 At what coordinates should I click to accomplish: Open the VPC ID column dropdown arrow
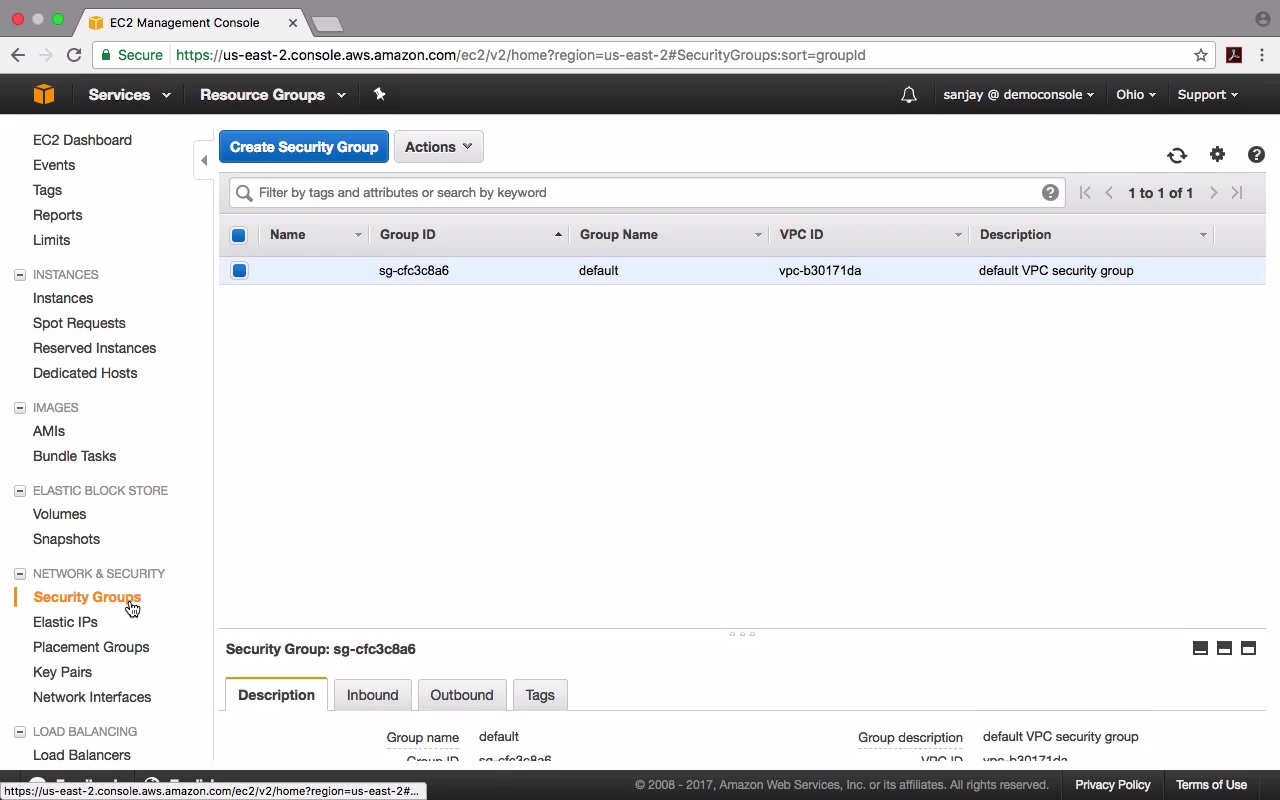[958, 235]
